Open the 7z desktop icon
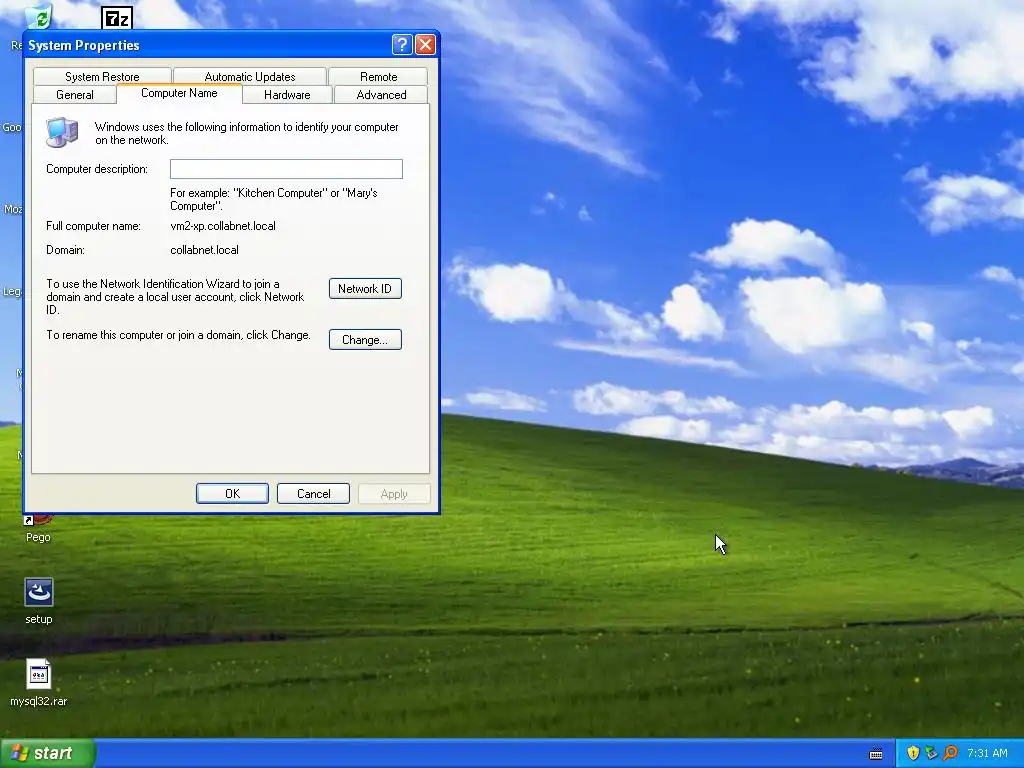 [x=117, y=18]
